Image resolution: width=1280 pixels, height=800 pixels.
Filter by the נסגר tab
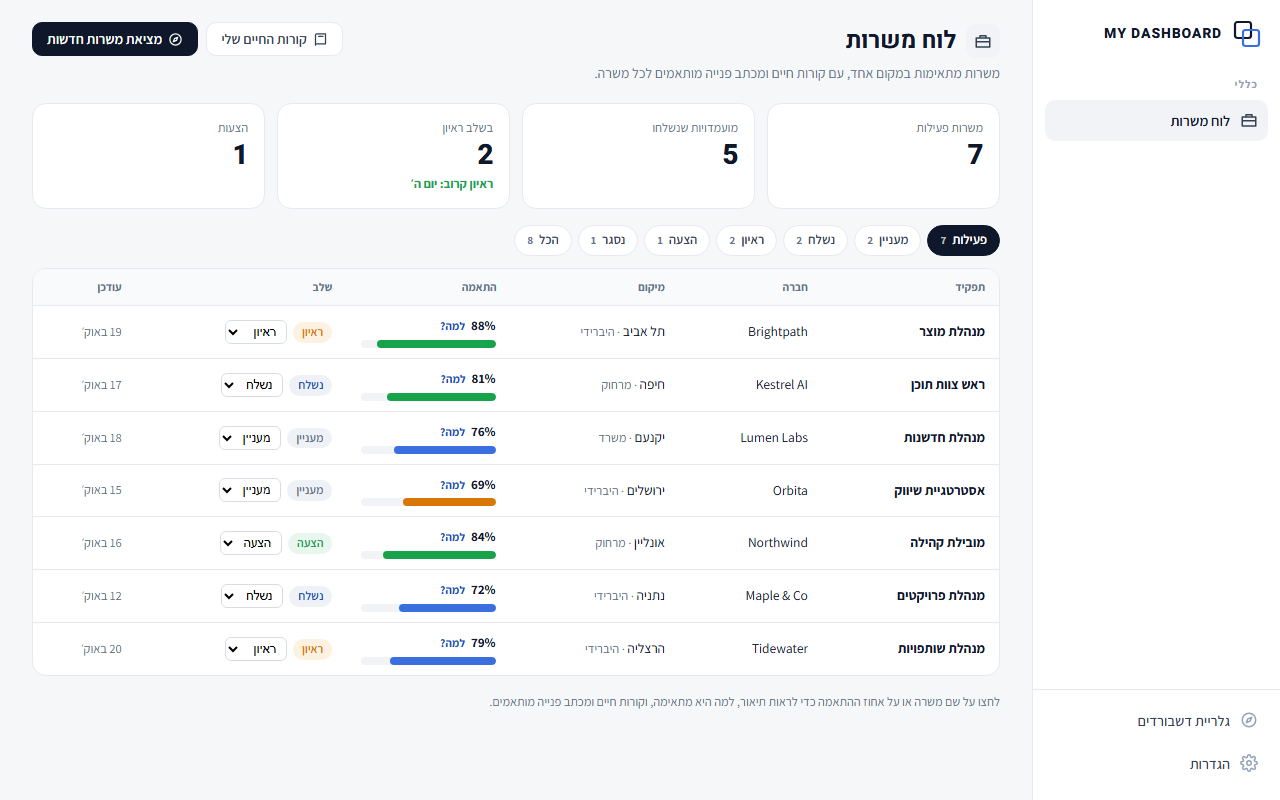pos(608,240)
